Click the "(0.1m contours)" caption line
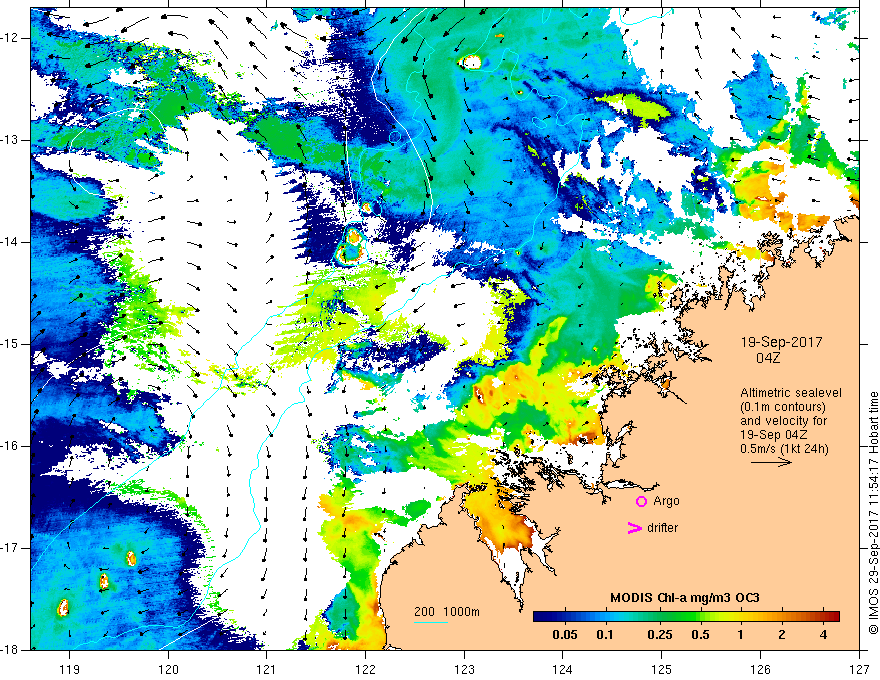Image resolution: width=880 pixels, height=680 pixels. pos(783,407)
